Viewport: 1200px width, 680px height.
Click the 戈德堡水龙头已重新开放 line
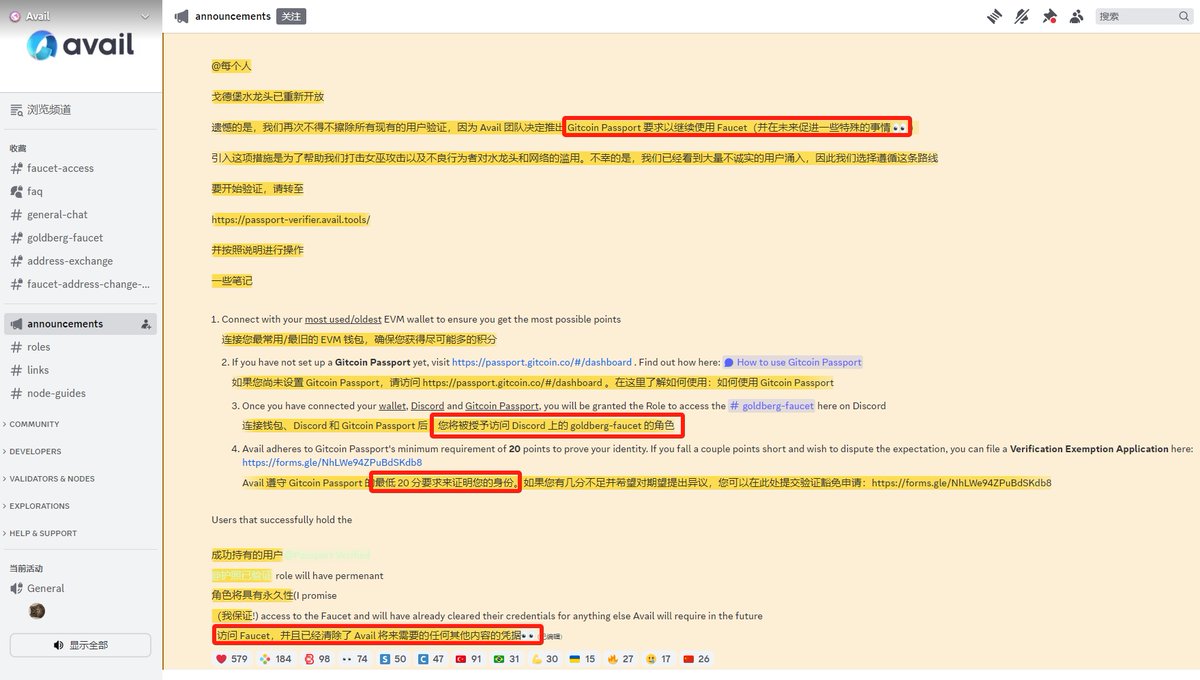pos(268,97)
